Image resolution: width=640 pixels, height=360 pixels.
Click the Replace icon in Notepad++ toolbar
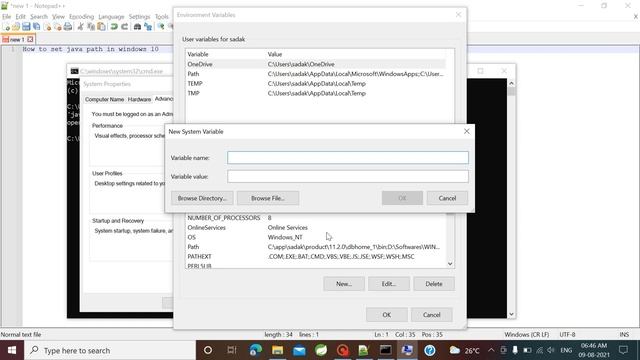(x=148, y=27)
